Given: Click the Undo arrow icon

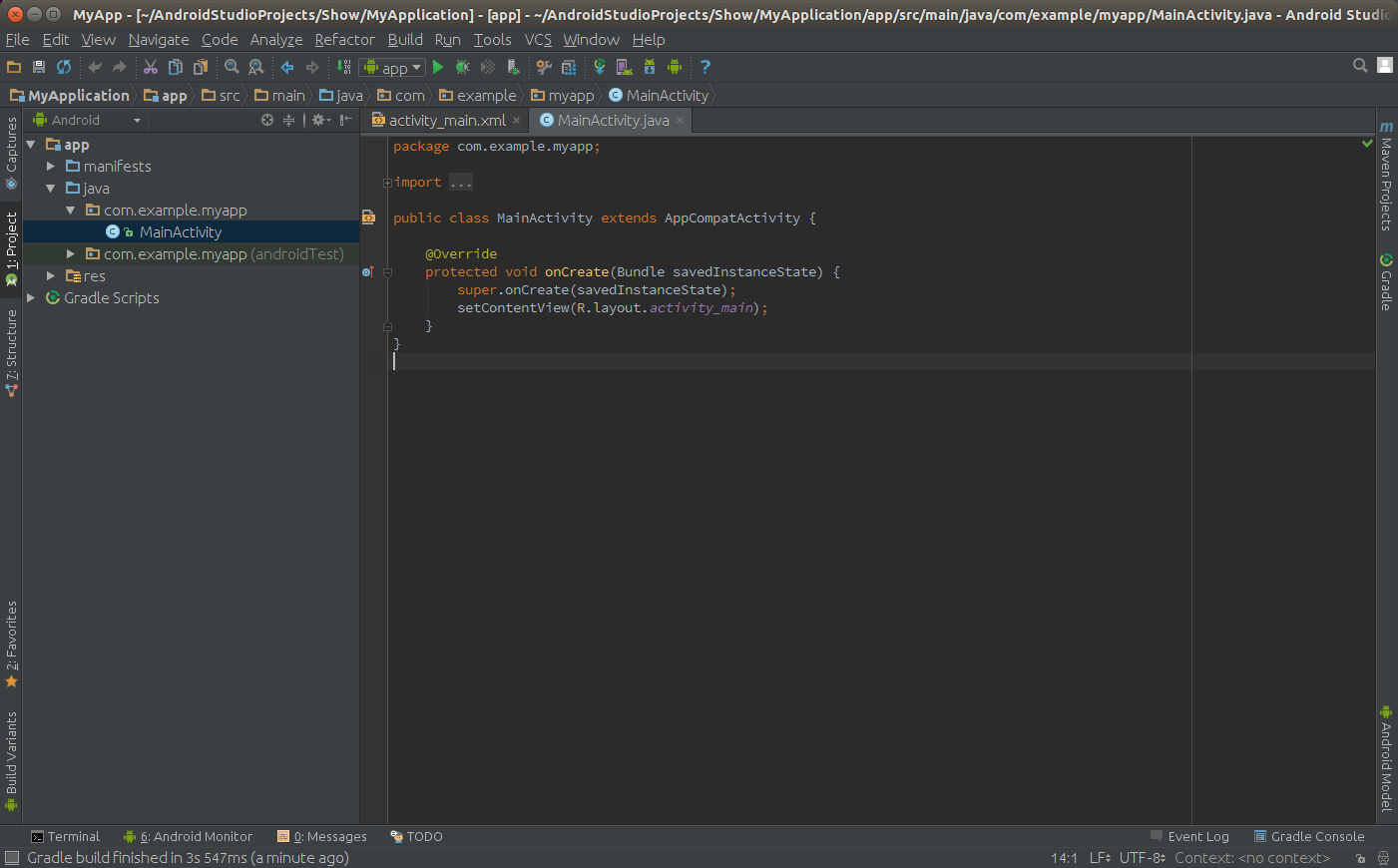Looking at the screenshot, I should pyautogui.click(x=95, y=67).
